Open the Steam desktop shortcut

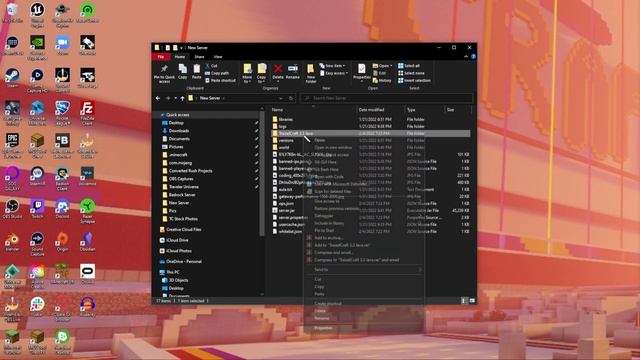[12, 78]
